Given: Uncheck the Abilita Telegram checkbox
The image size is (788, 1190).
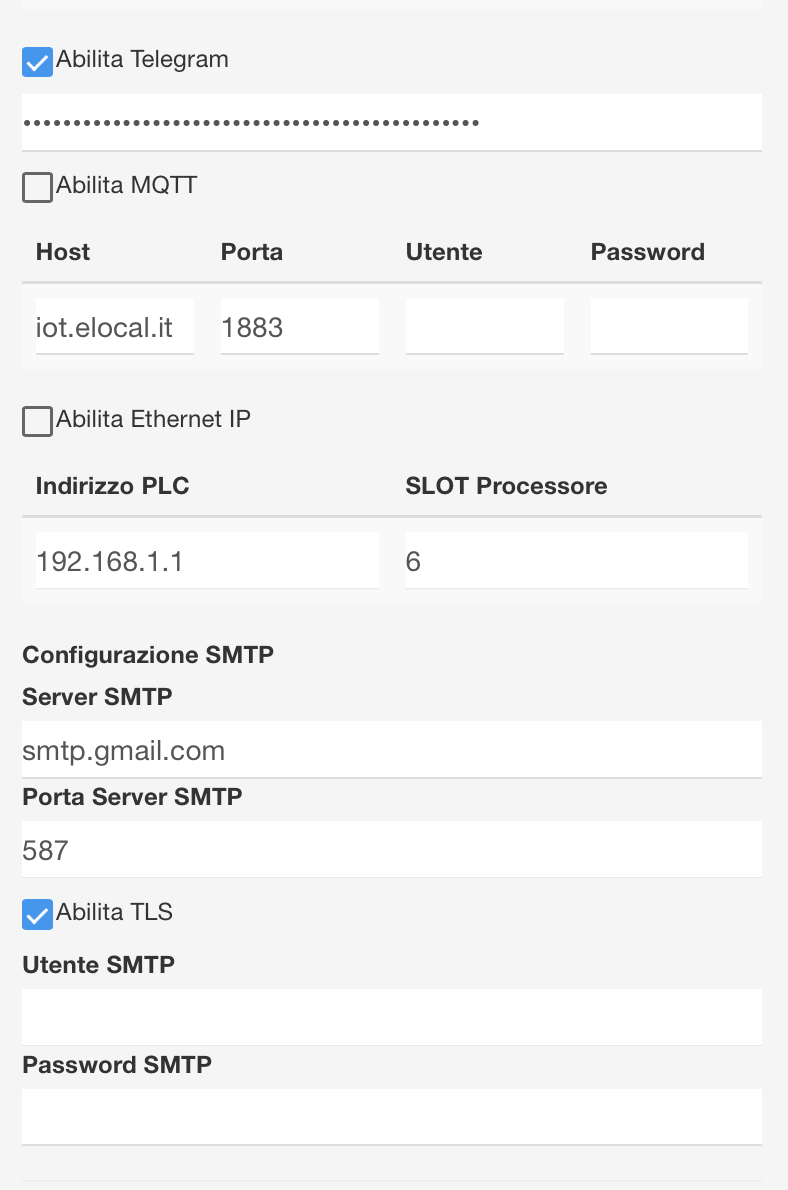Looking at the screenshot, I should point(37,61).
